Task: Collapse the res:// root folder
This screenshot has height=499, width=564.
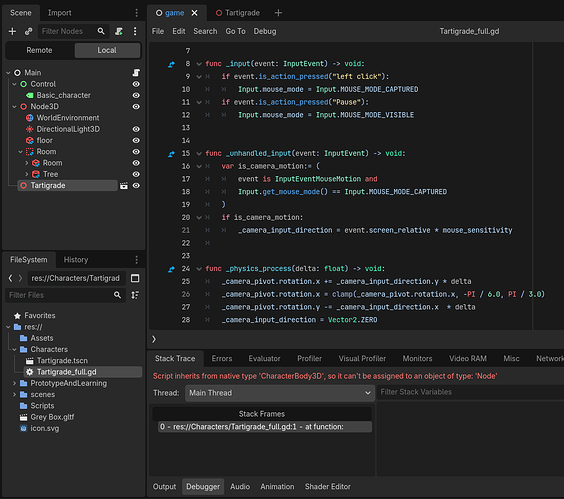Action: (x=8, y=327)
